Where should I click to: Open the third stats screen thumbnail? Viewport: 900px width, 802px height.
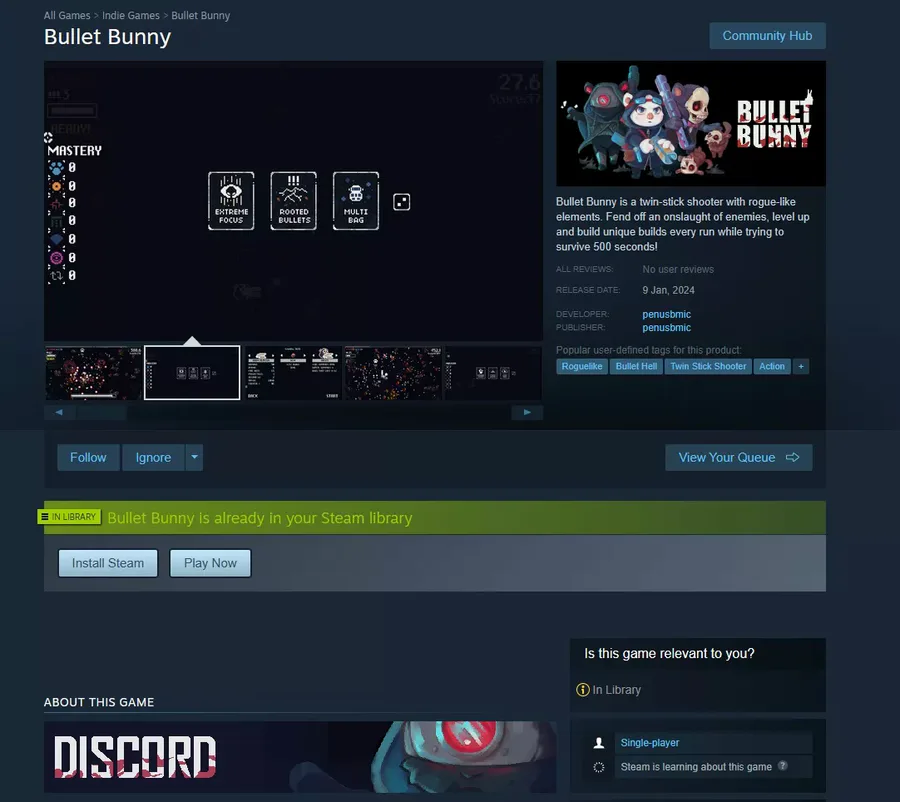(x=293, y=373)
